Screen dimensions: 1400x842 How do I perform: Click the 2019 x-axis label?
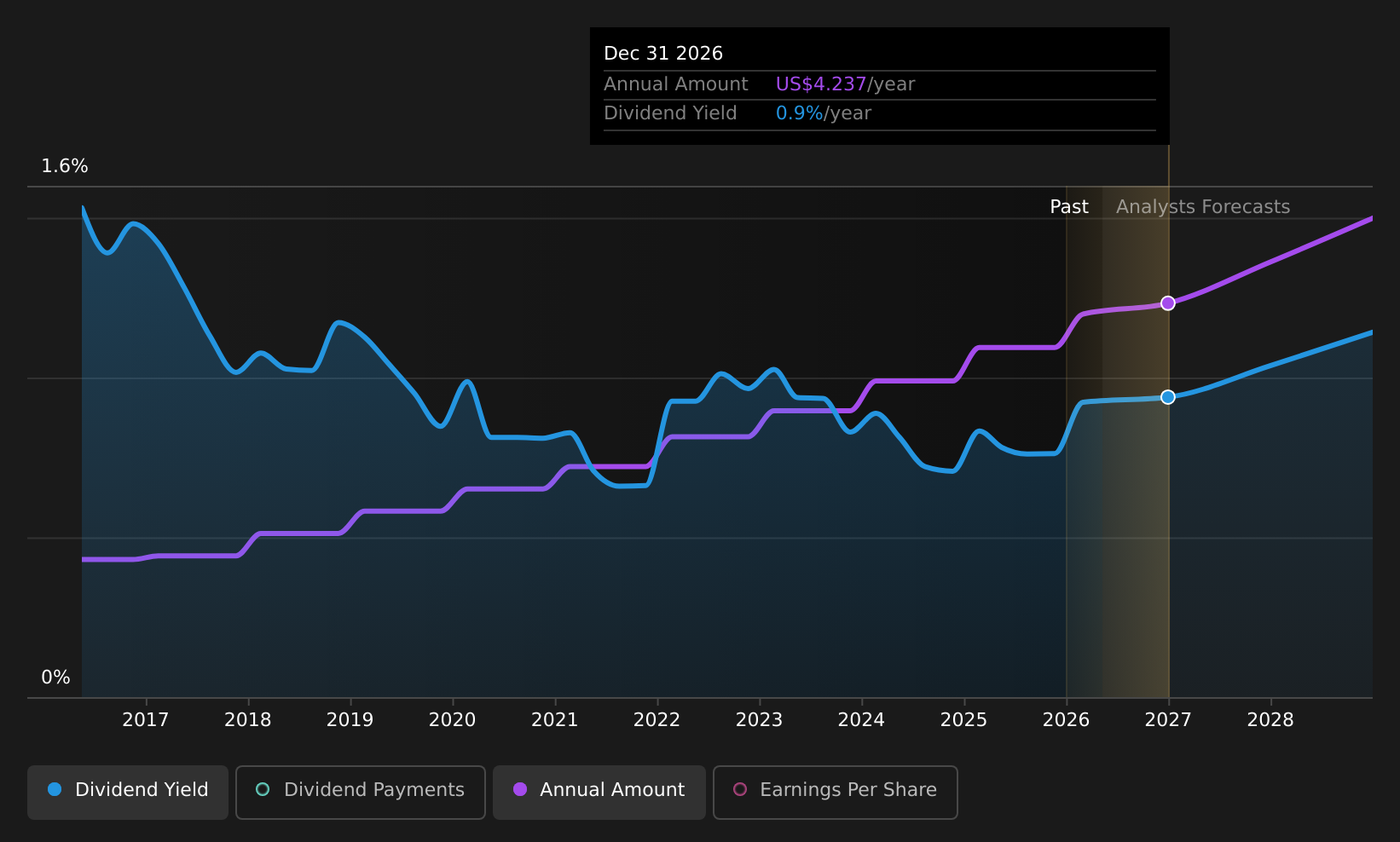350,720
